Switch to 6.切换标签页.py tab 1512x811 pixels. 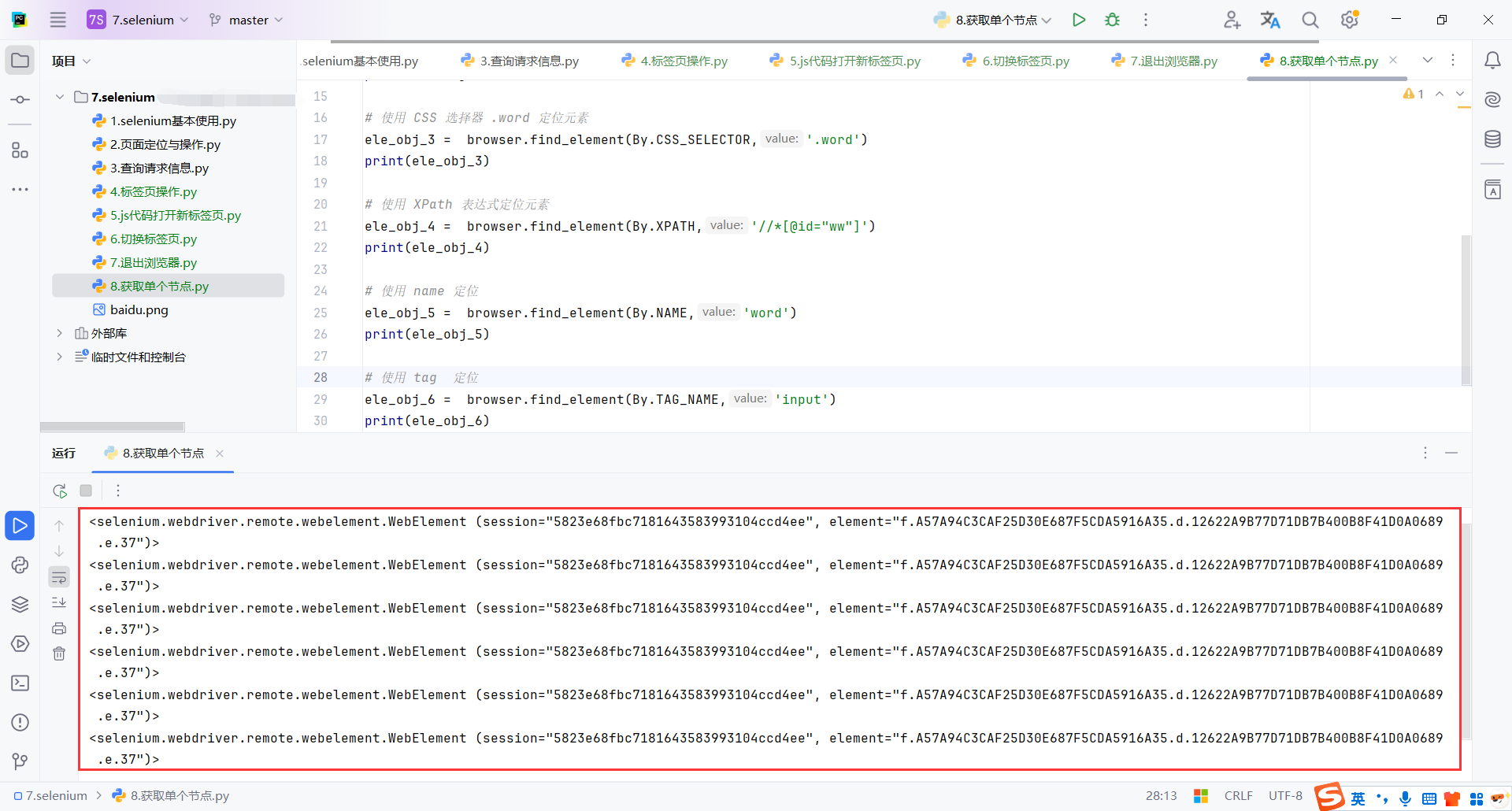click(1016, 61)
